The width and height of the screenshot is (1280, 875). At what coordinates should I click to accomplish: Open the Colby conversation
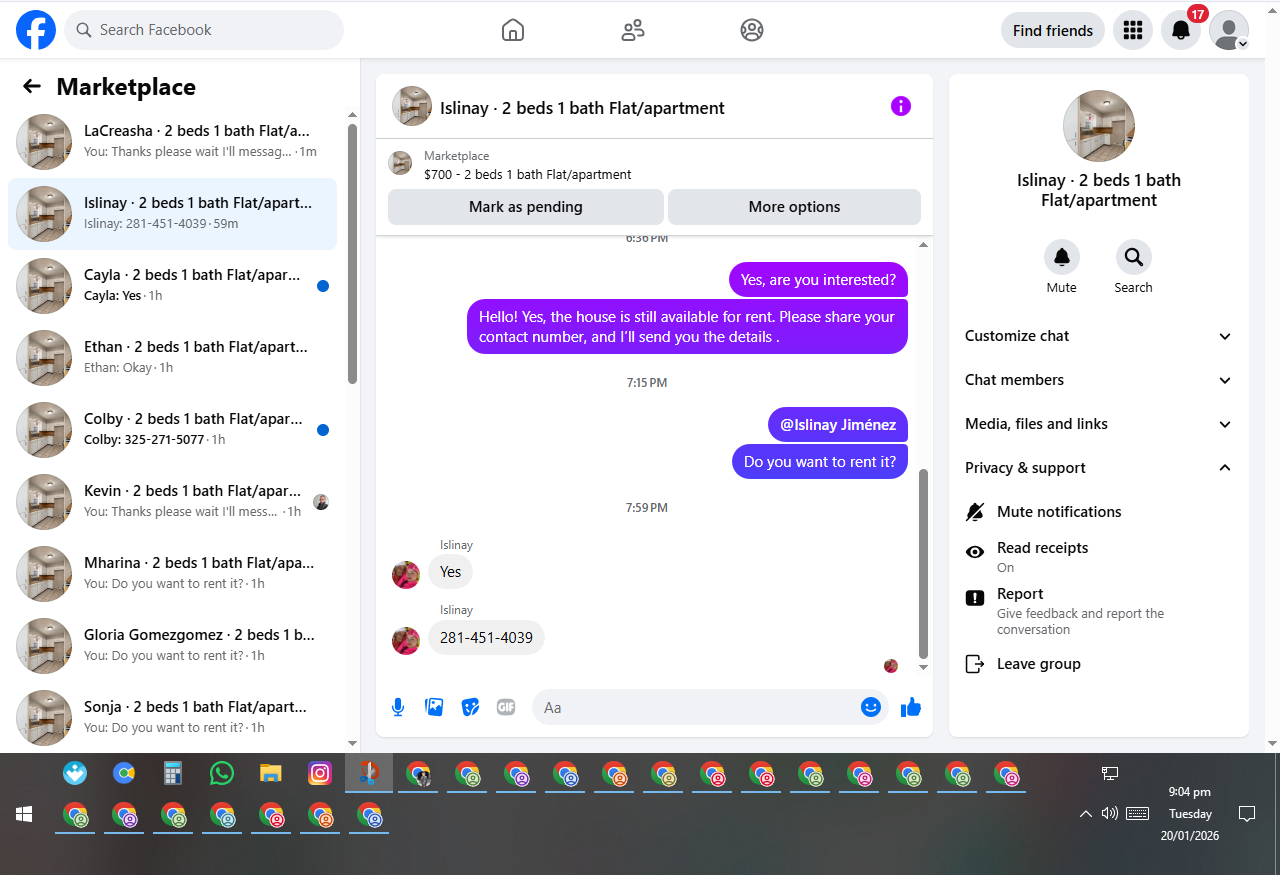pos(172,429)
